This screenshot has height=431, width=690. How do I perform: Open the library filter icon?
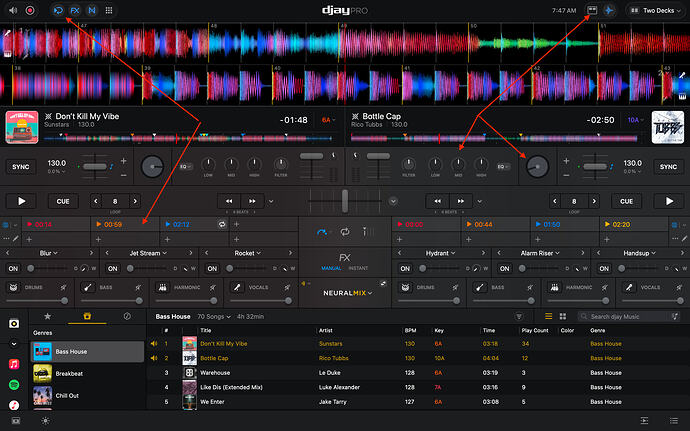(519, 317)
